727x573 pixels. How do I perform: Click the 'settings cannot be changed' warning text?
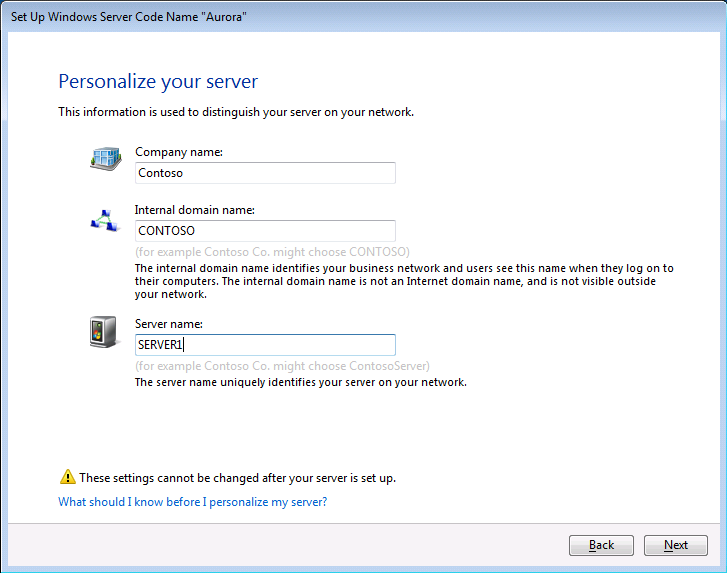(x=238, y=478)
